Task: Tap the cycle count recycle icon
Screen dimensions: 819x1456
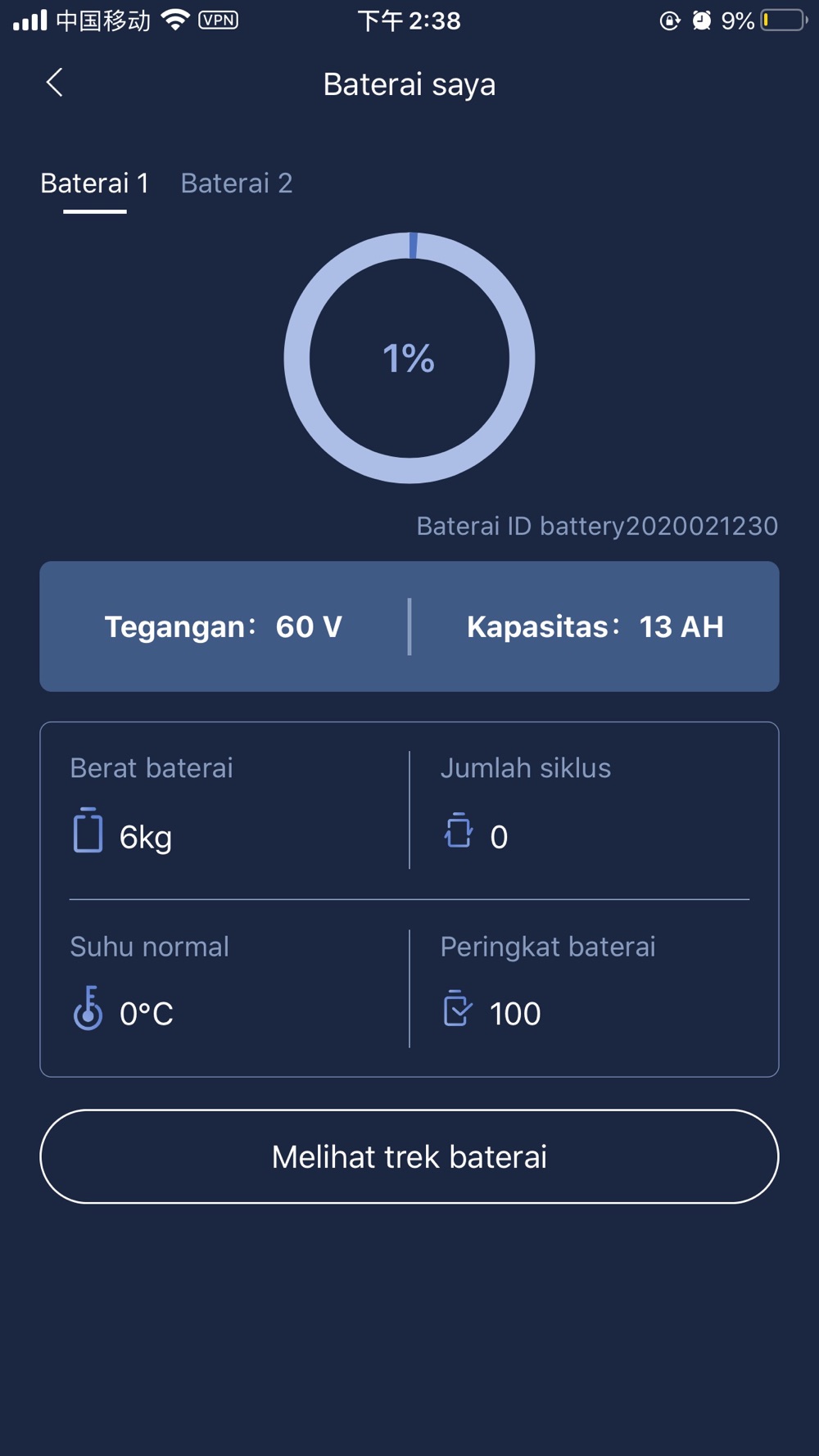Action: [459, 830]
